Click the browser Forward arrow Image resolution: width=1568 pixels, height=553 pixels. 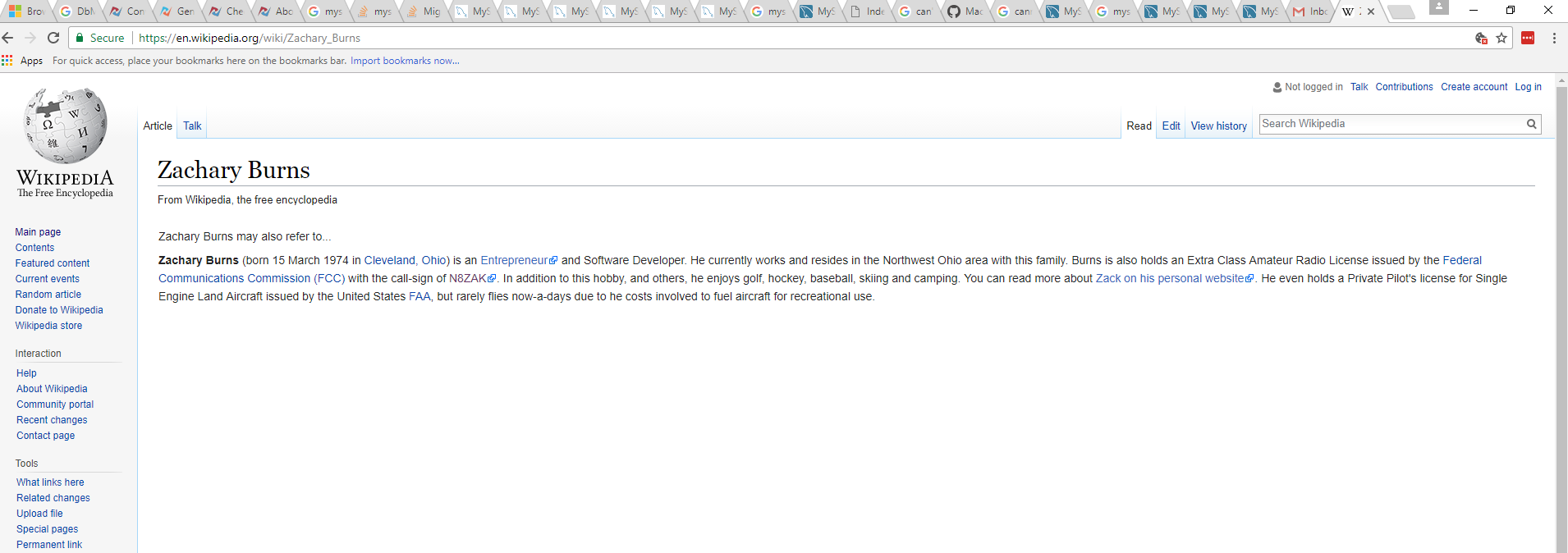[30, 38]
